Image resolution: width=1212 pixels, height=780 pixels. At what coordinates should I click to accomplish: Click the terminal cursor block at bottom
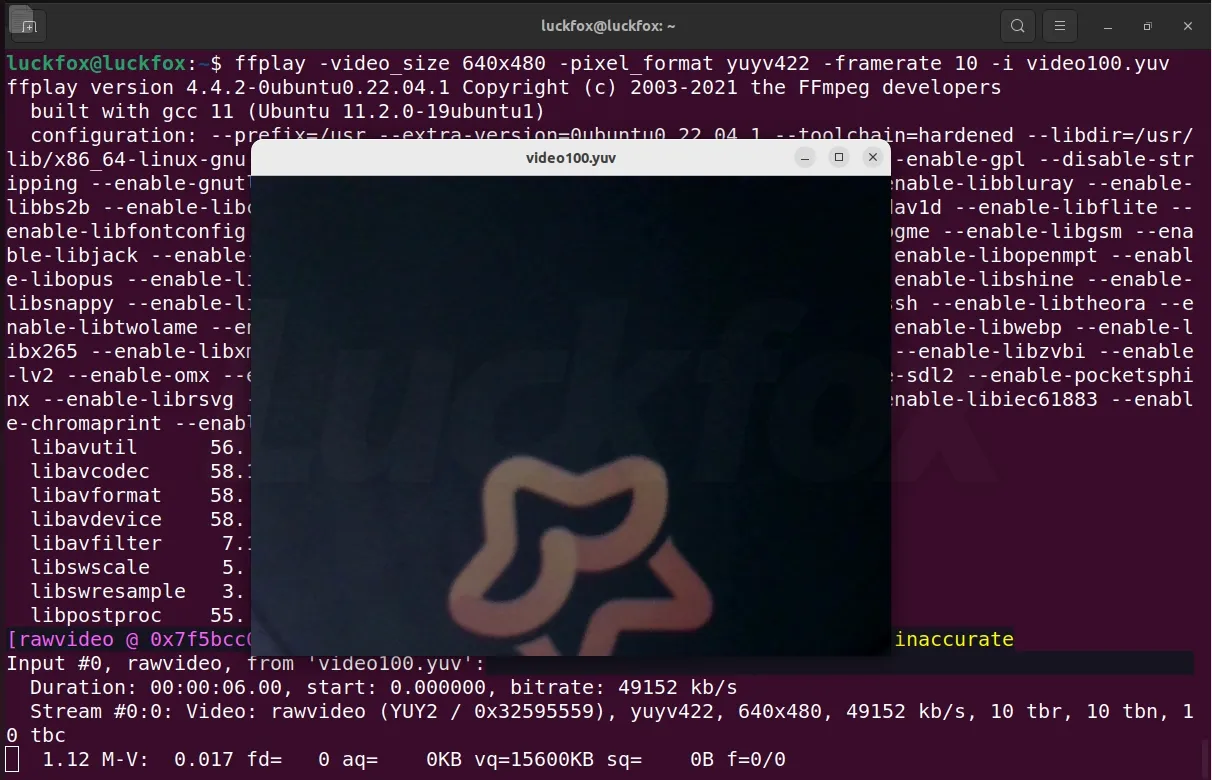(12, 759)
